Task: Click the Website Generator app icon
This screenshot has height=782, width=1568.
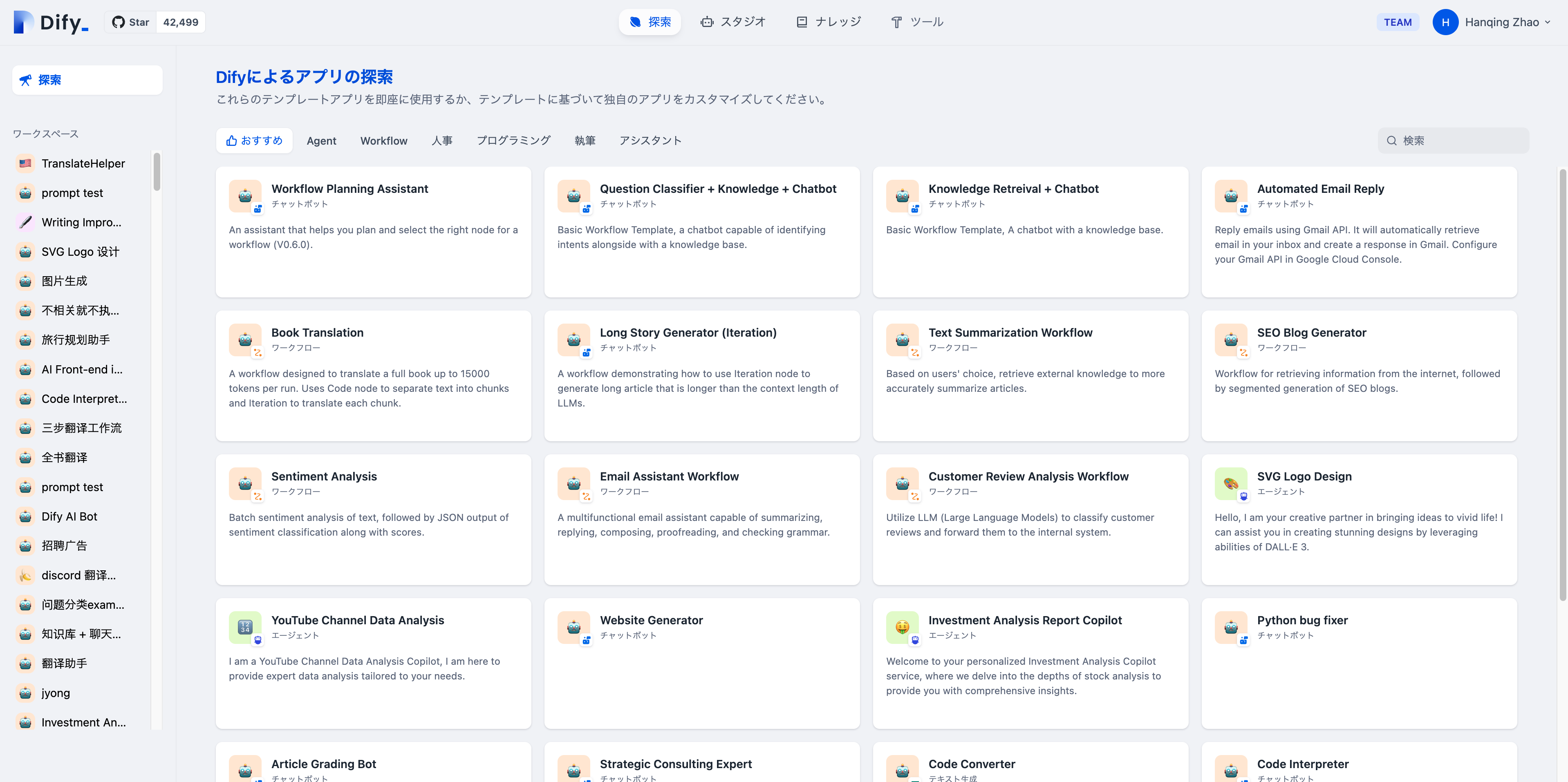Action: tap(573, 627)
